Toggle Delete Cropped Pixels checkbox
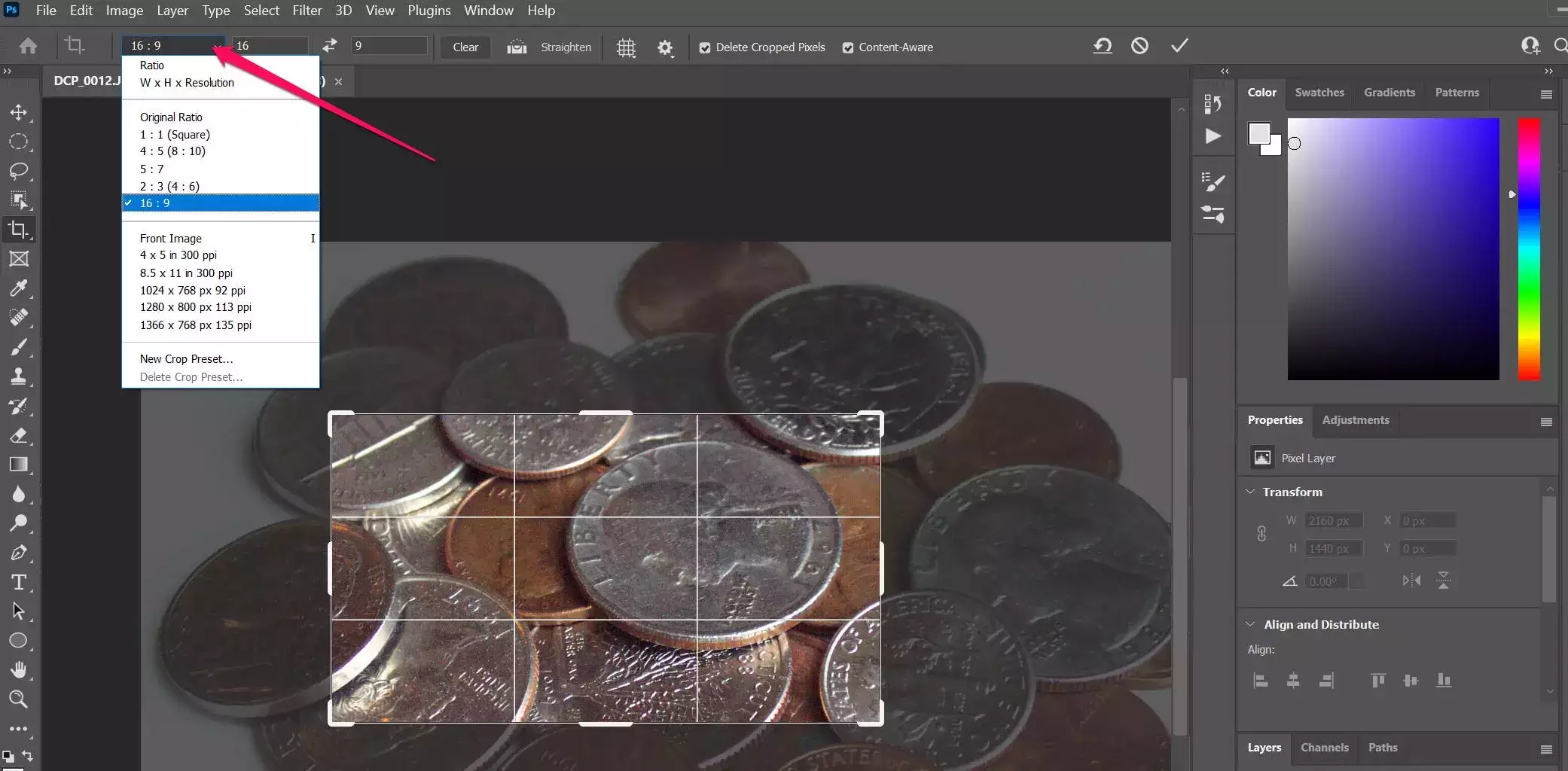The width and height of the screenshot is (1568, 771). tap(705, 47)
